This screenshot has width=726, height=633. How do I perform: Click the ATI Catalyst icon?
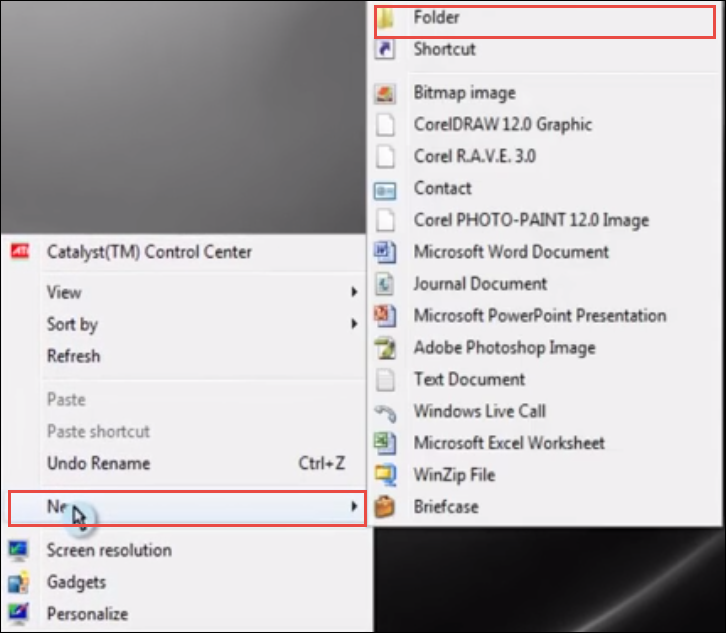[19, 252]
